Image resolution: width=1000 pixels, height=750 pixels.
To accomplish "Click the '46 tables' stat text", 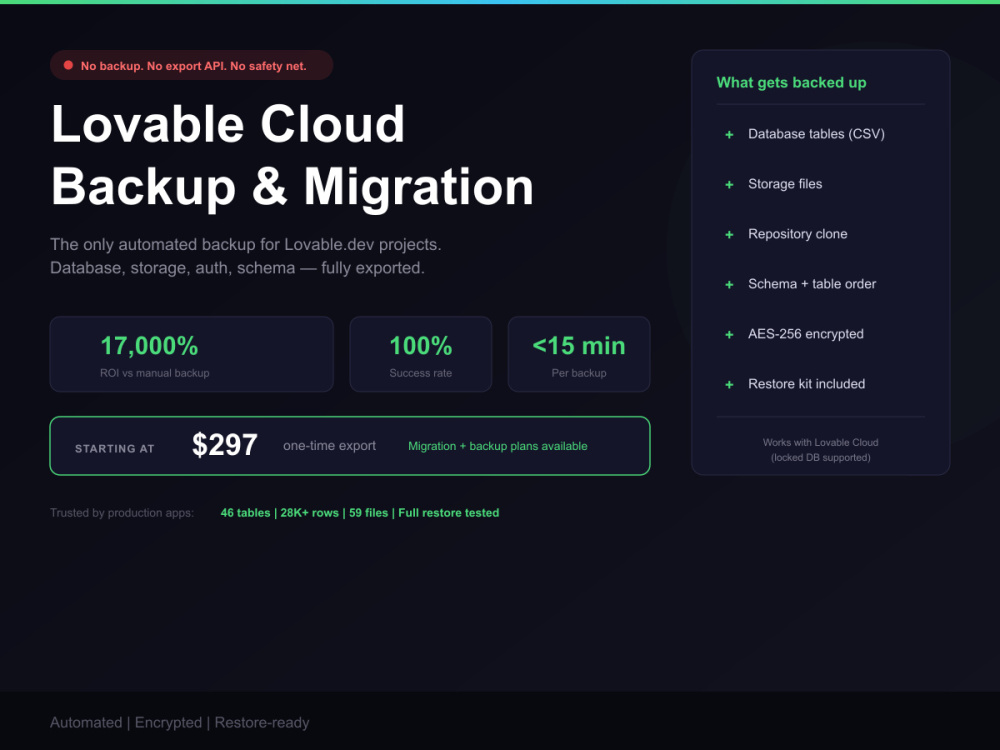I will pyautogui.click(x=246, y=513).
